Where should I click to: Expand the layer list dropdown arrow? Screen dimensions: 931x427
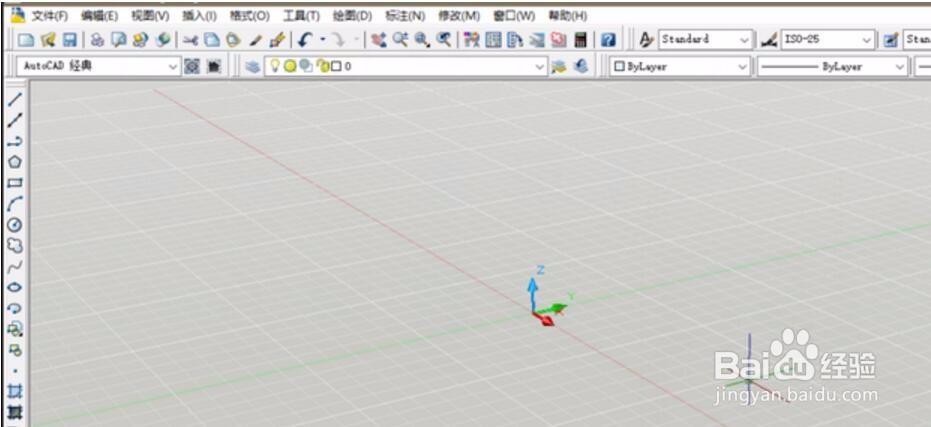click(540, 67)
